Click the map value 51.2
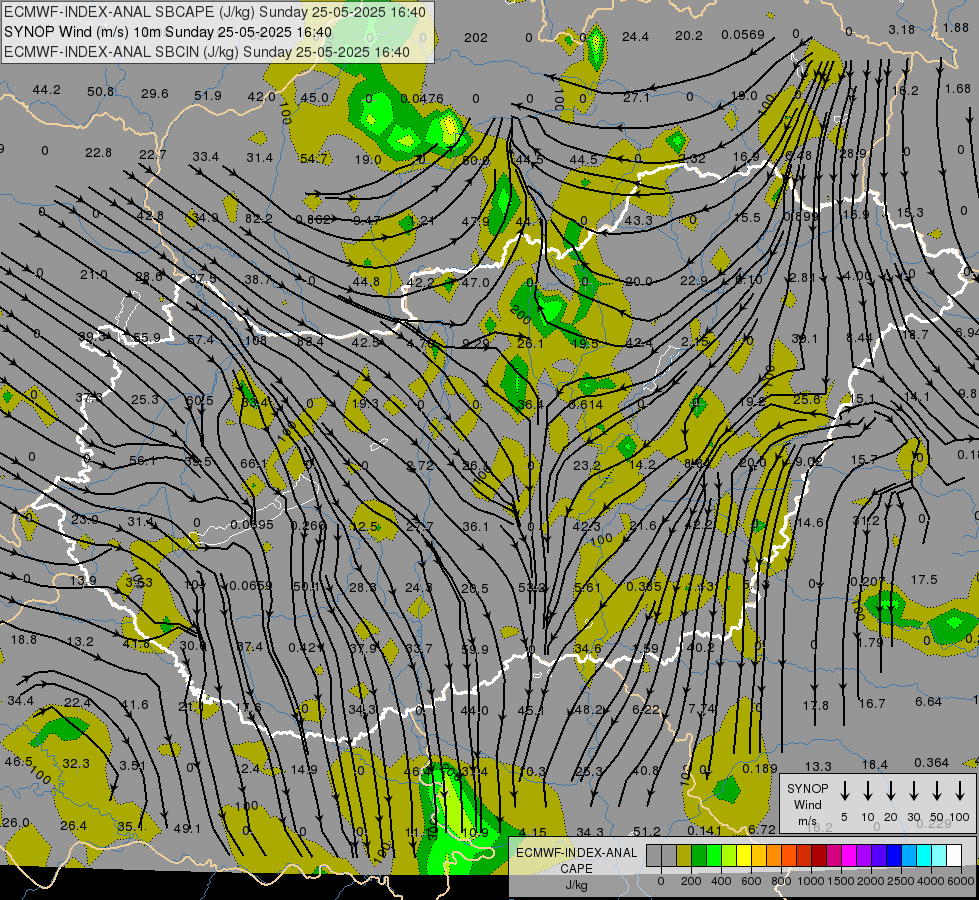Viewport: 979px width, 900px height. click(x=647, y=831)
